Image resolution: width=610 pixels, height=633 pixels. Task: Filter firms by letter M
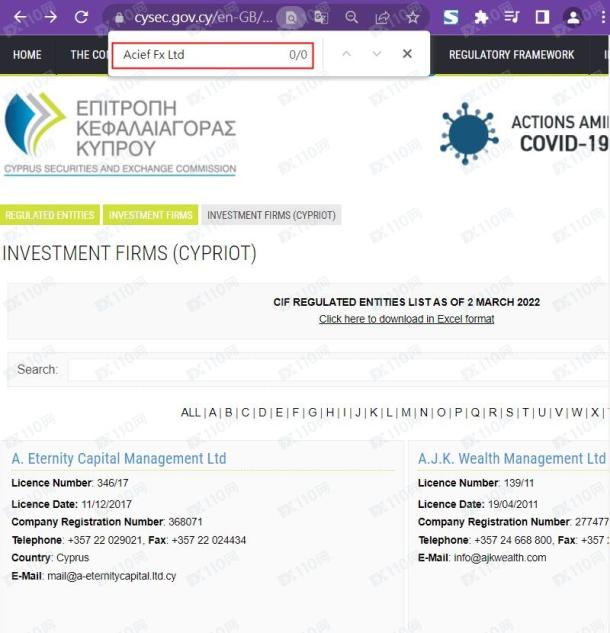[406, 413]
